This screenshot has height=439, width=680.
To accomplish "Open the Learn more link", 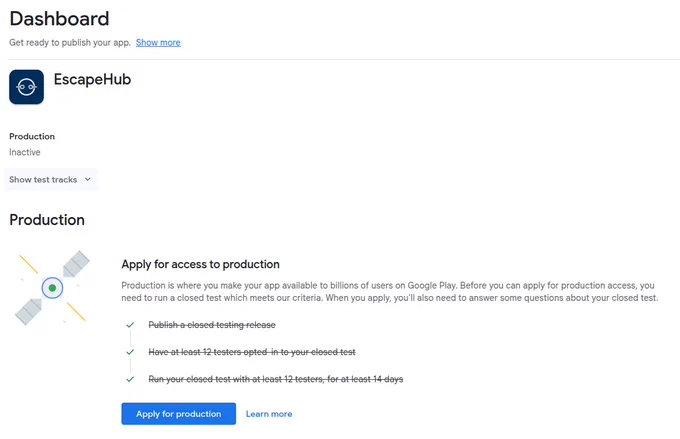I will point(269,414).
